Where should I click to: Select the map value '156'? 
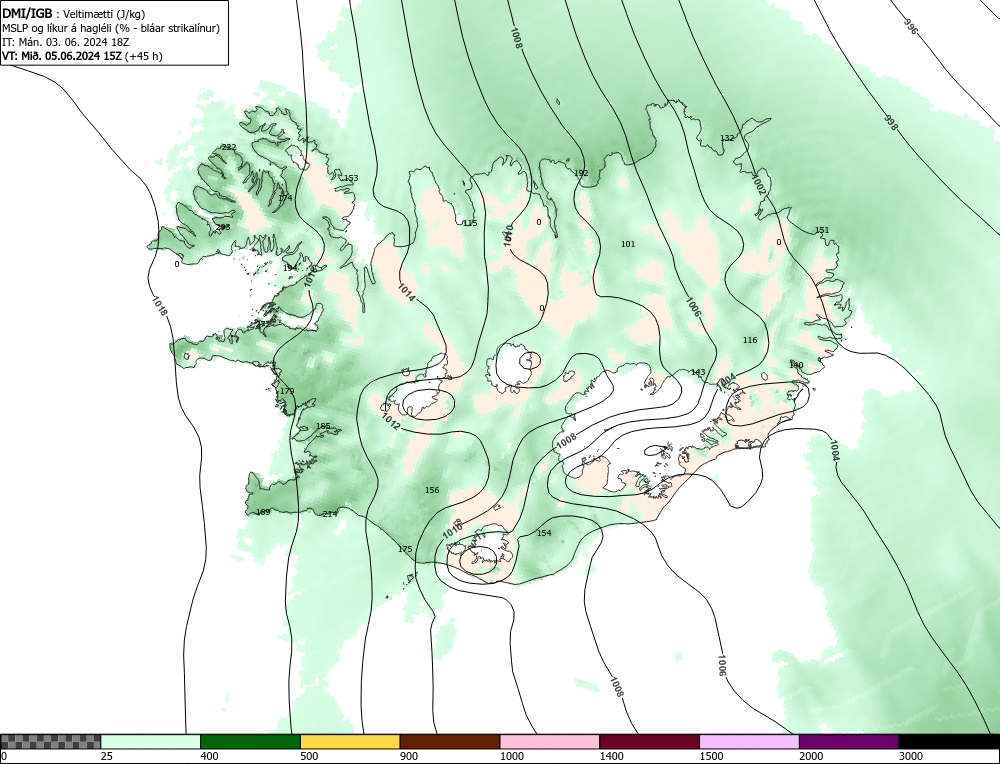point(432,490)
